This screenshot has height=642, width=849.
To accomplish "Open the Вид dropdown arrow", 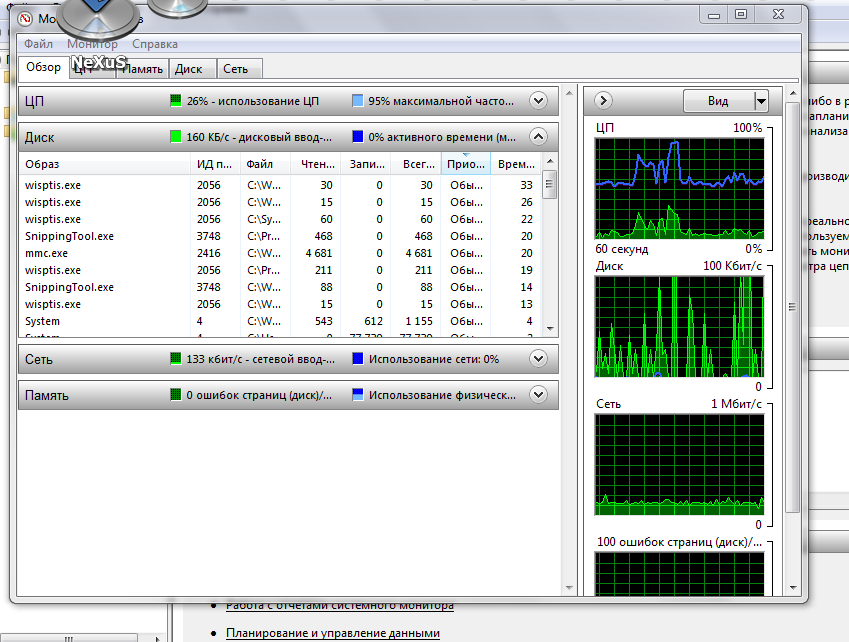I will point(761,101).
